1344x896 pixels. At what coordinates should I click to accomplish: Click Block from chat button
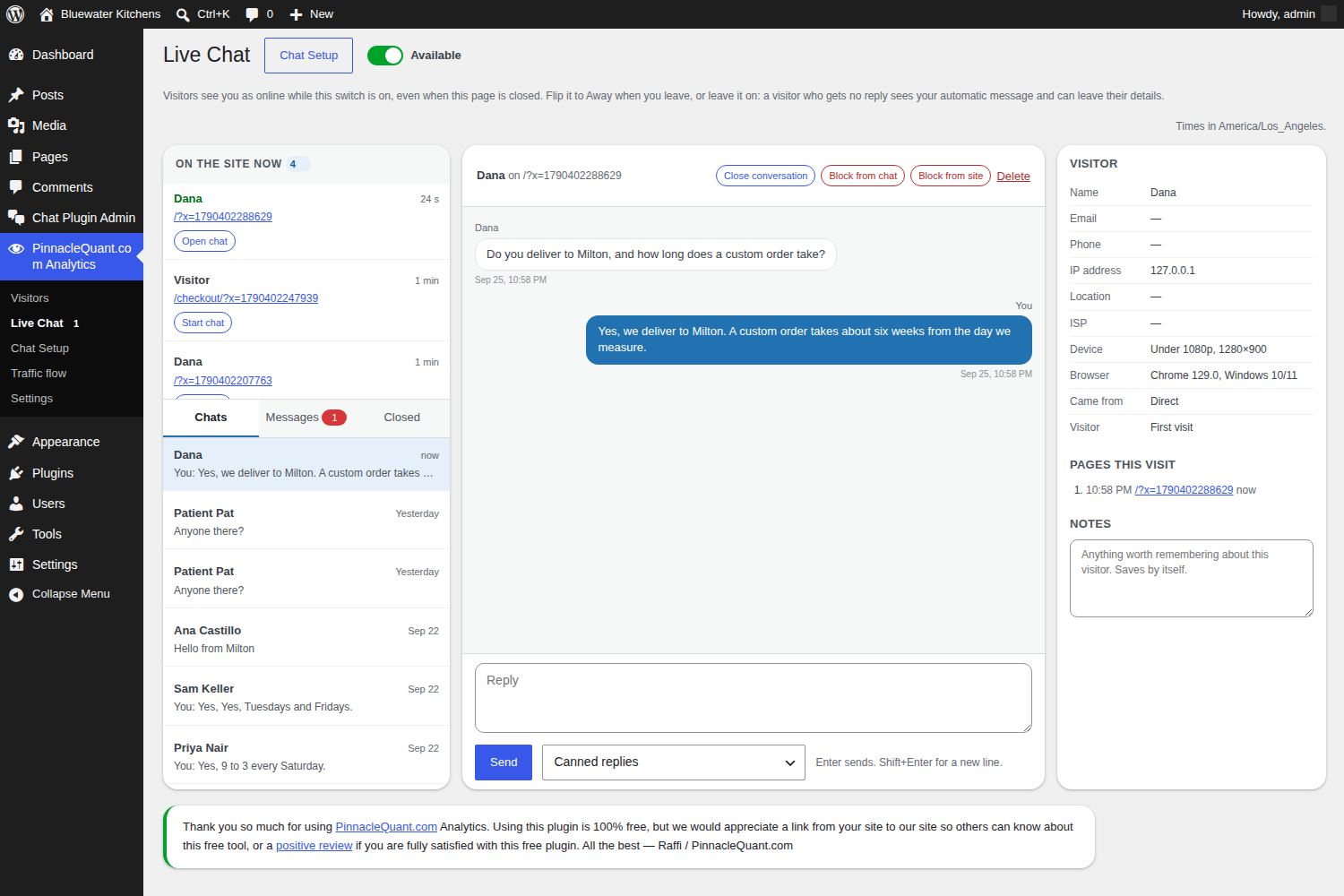(863, 176)
